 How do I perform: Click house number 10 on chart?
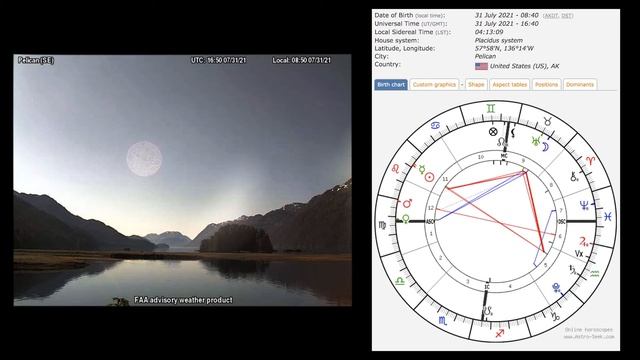point(481,157)
